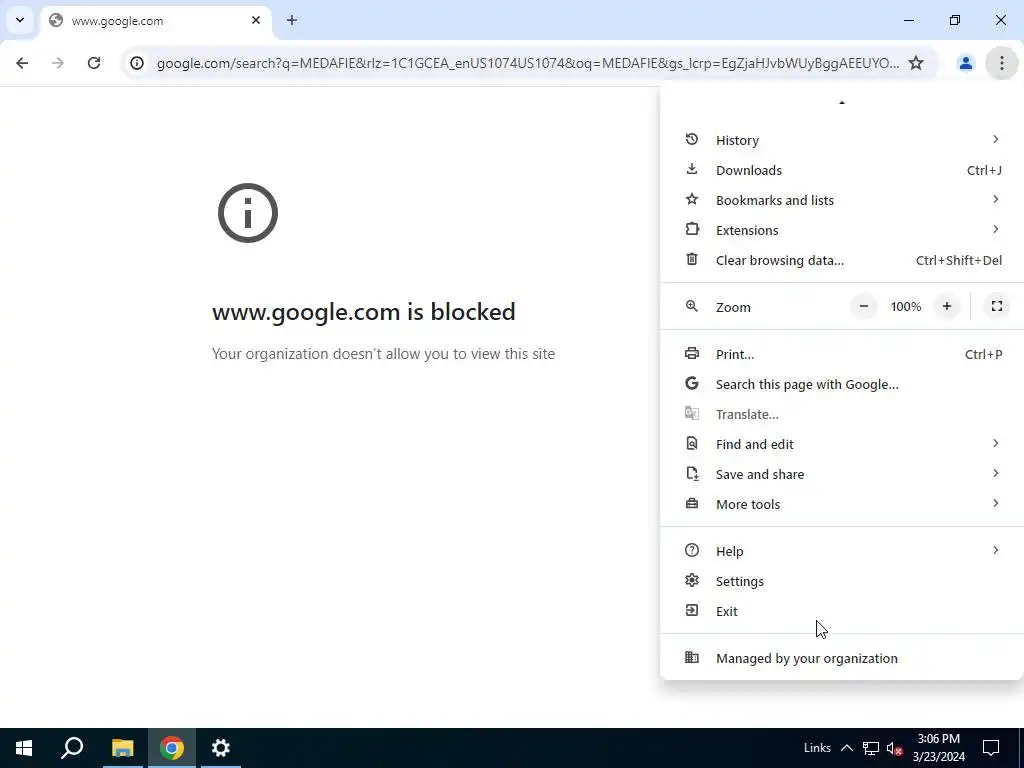1024x768 pixels.
Task: Click the printer icon
Action: 692,353
